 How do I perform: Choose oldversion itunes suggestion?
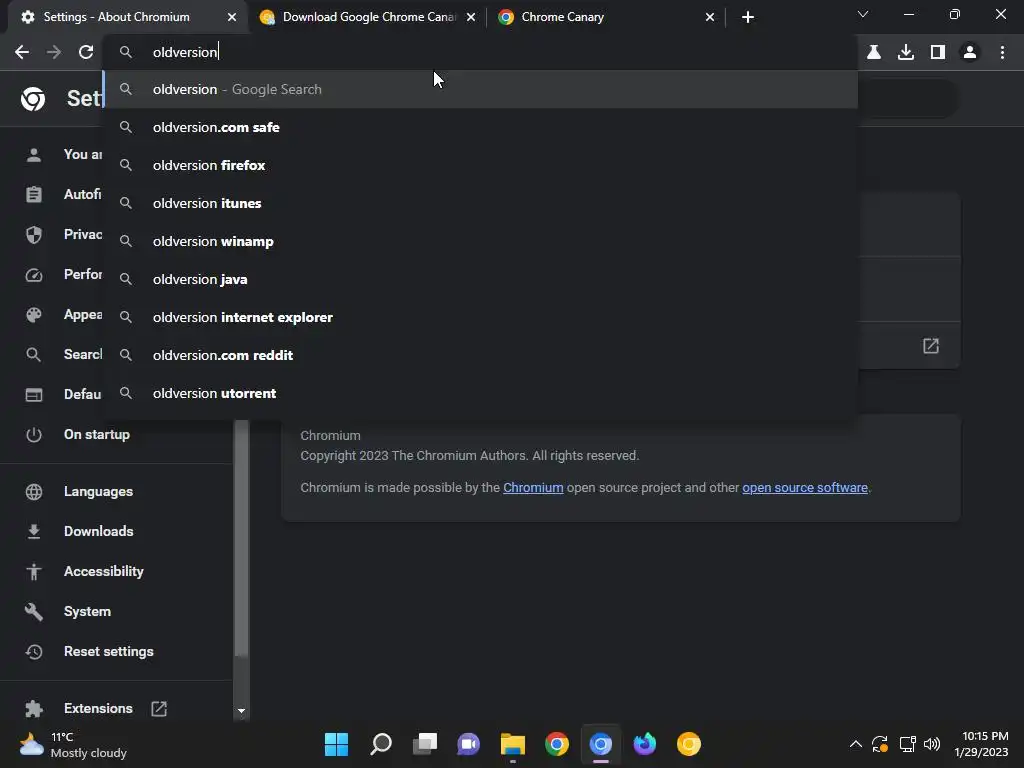click(480, 203)
